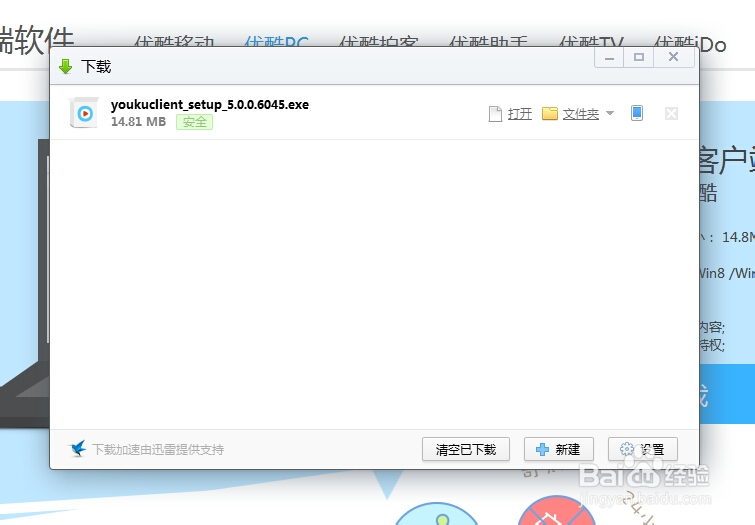Click the yellow folder icon
Screen dimensions: 755x525
pyautogui.click(x=549, y=114)
